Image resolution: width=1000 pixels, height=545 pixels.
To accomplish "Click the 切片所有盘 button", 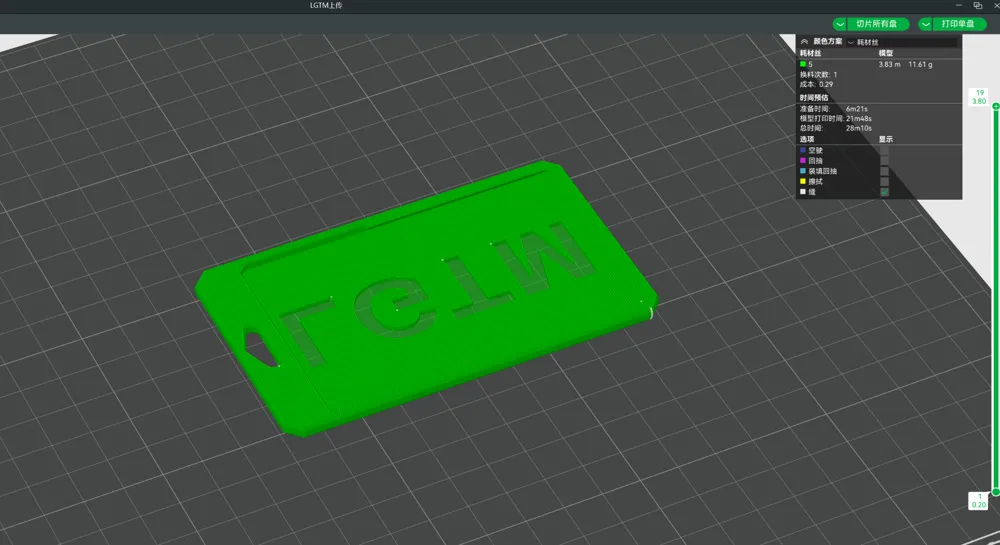I will (x=879, y=24).
